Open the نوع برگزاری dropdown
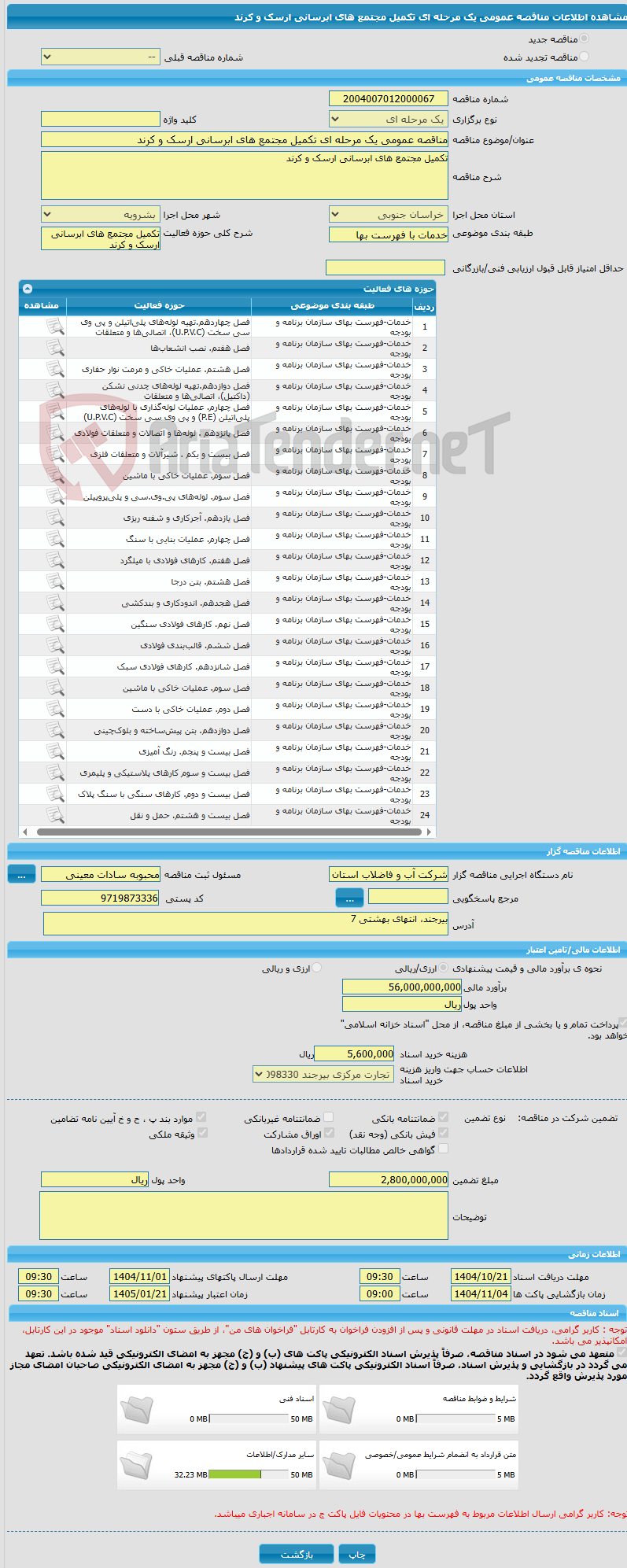The height and width of the screenshot is (1568, 627). 389,120
